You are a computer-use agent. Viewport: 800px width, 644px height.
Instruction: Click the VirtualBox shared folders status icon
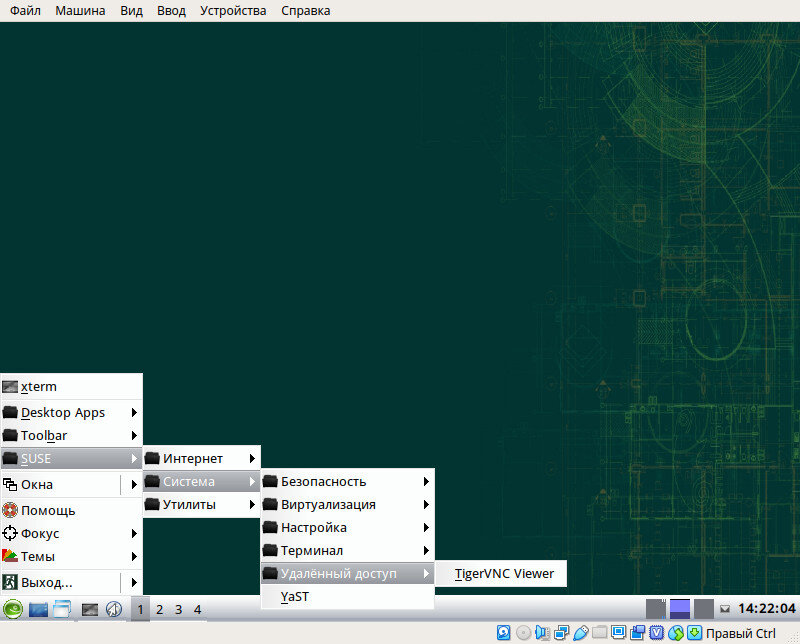599,632
